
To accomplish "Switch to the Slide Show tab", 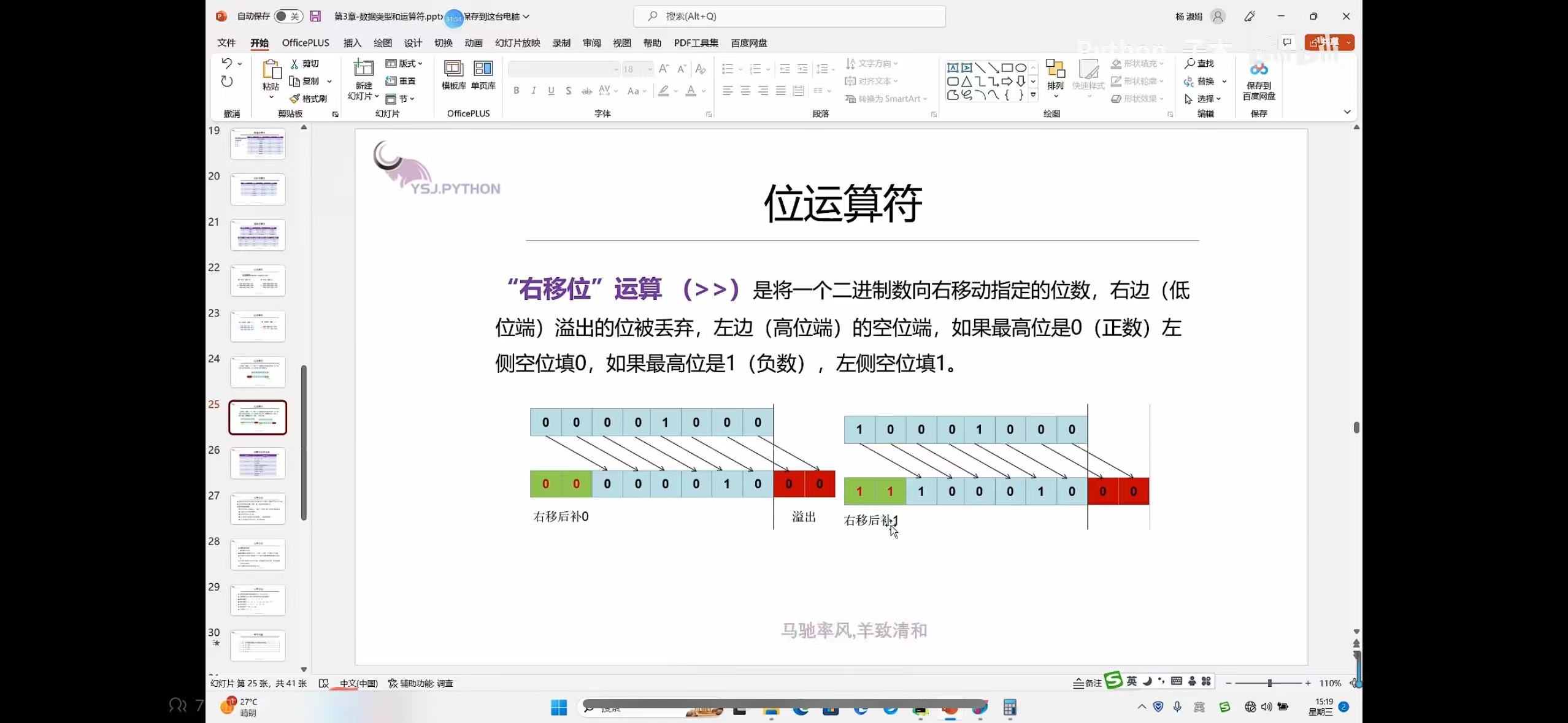I will click(x=517, y=43).
